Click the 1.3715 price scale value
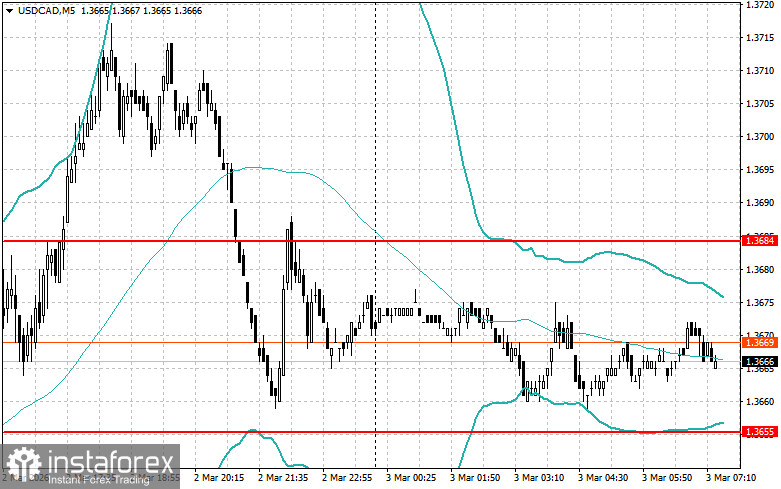Viewport: 781px width, 489px height. click(x=760, y=38)
